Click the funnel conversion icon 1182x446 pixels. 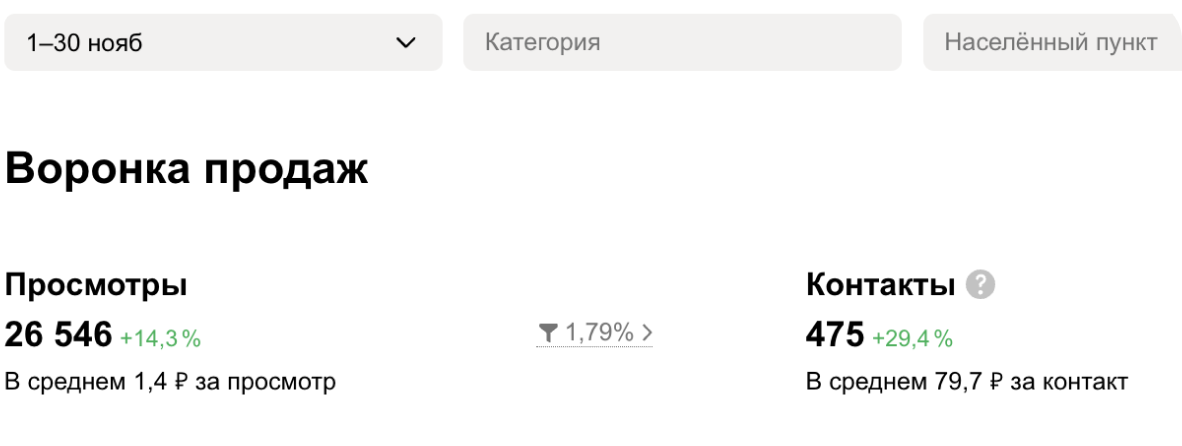point(547,333)
